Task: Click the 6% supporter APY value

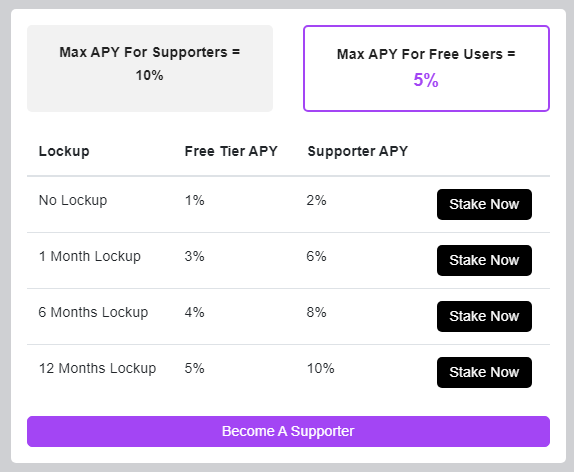Action: [x=316, y=256]
